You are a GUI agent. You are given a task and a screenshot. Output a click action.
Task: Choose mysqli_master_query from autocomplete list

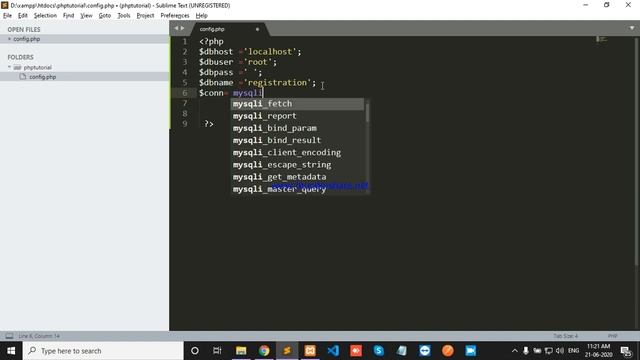pos(298,189)
